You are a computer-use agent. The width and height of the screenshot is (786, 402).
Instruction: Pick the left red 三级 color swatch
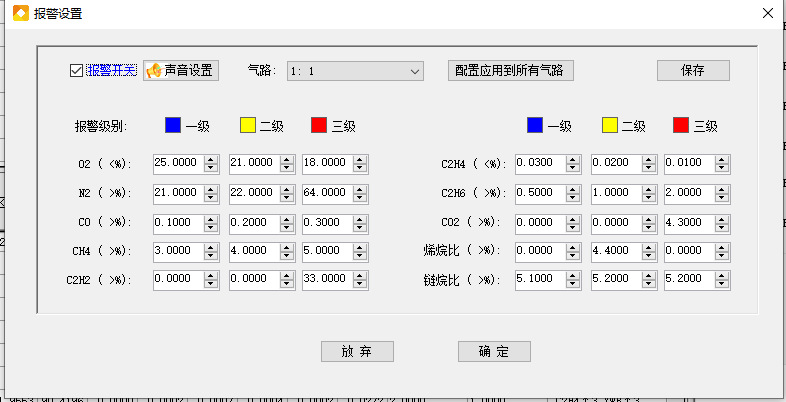pos(319,125)
